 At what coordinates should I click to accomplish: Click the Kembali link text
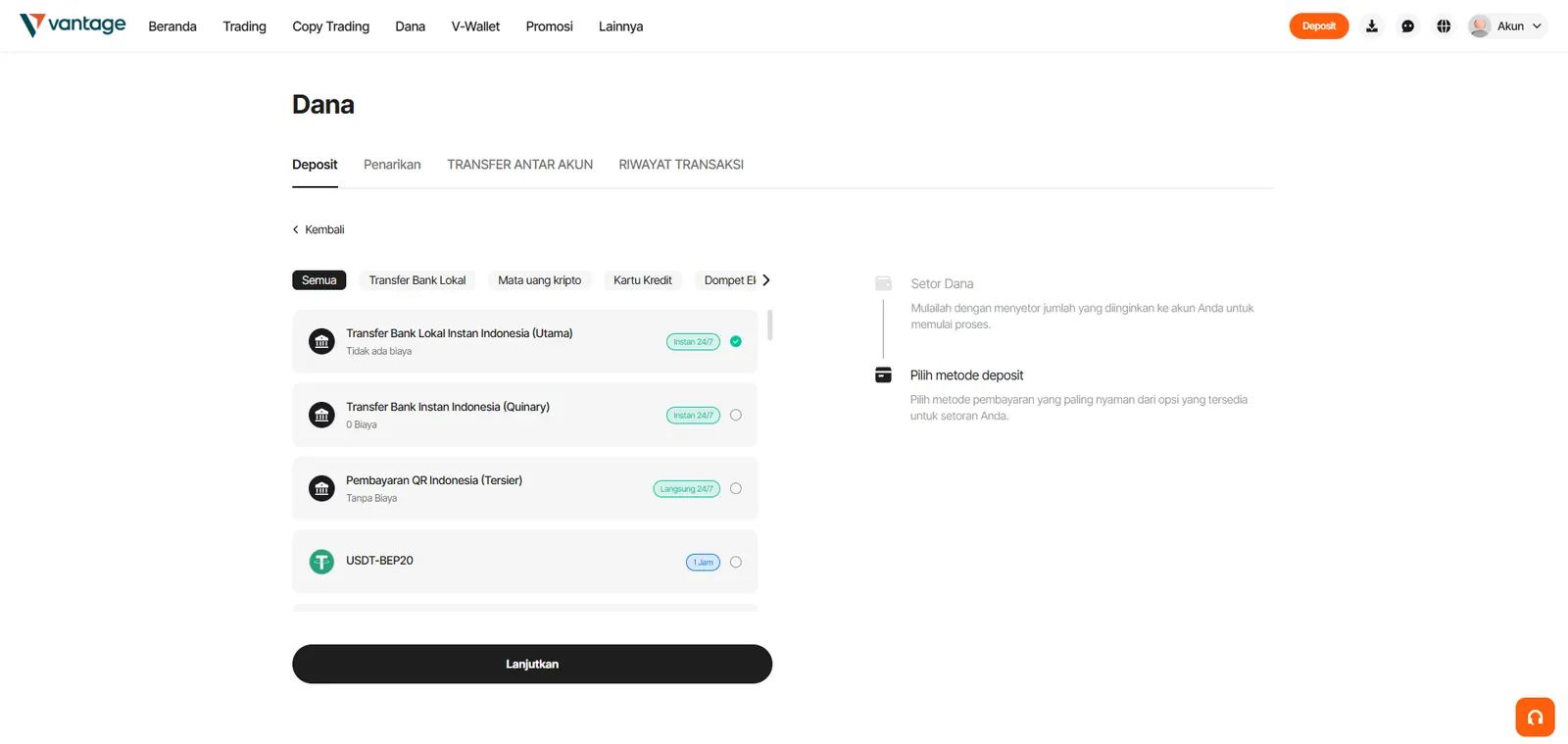click(324, 229)
